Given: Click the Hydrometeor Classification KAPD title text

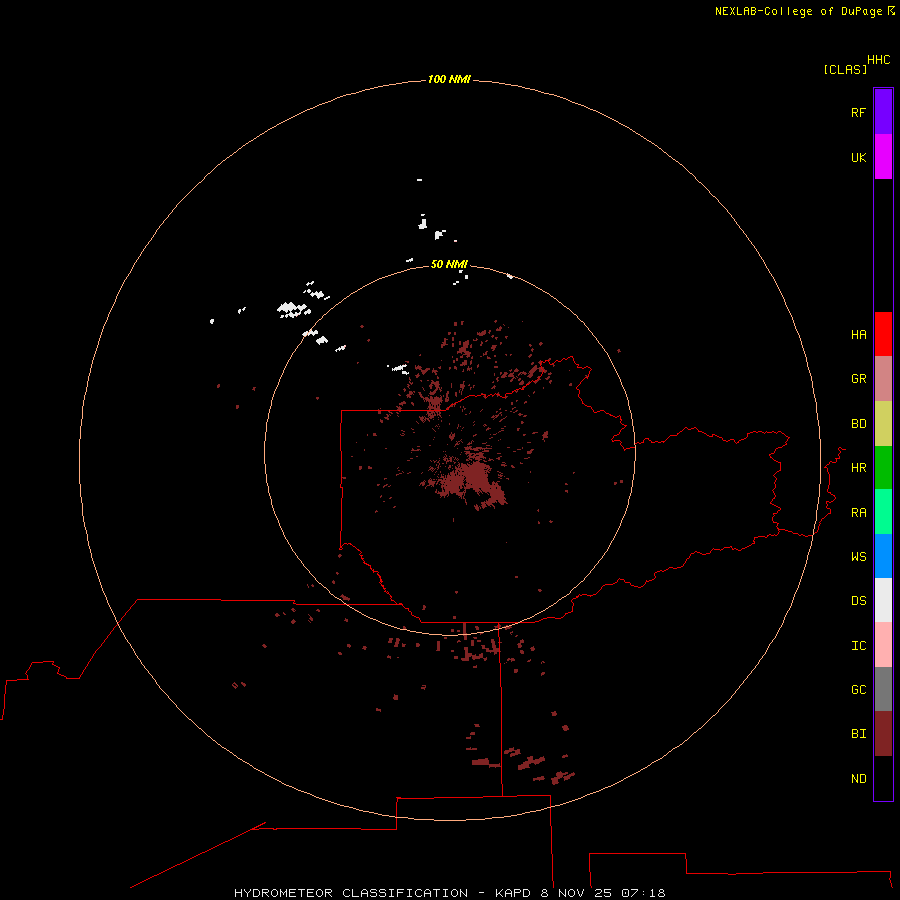Looking at the screenshot, I should pyautogui.click(x=449, y=893).
